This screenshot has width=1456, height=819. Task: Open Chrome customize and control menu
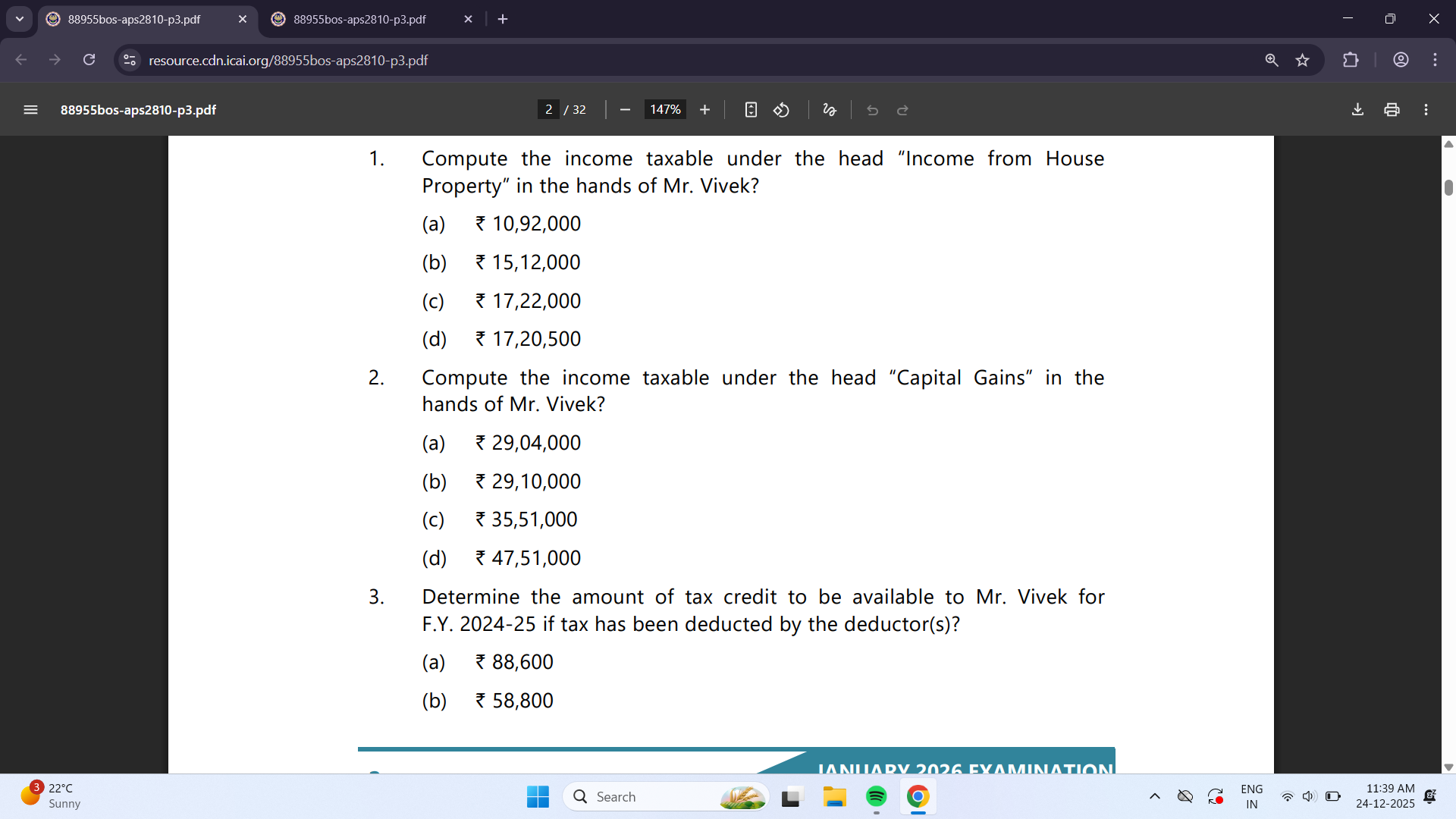(x=1435, y=60)
